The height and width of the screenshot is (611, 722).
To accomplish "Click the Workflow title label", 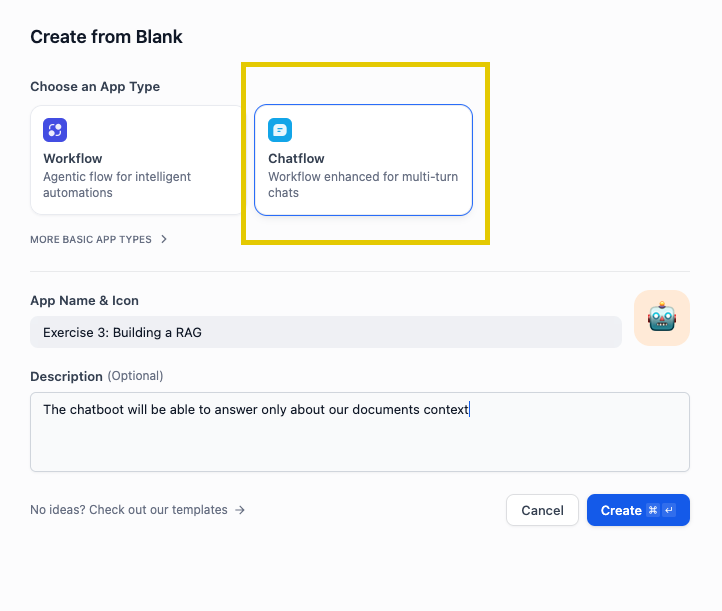I will click(73, 159).
